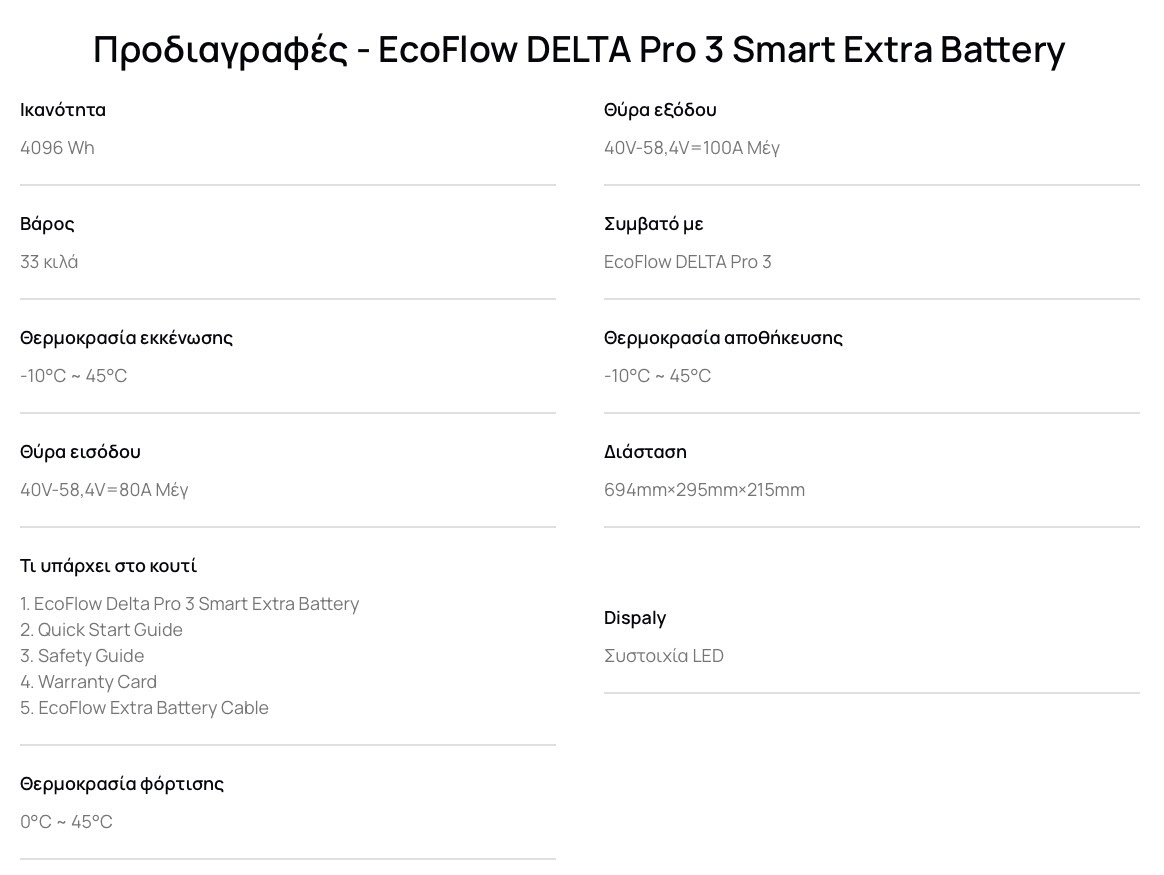Click the 33 κιλά weight value
Screen dimensions: 1164x875
tap(49, 262)
